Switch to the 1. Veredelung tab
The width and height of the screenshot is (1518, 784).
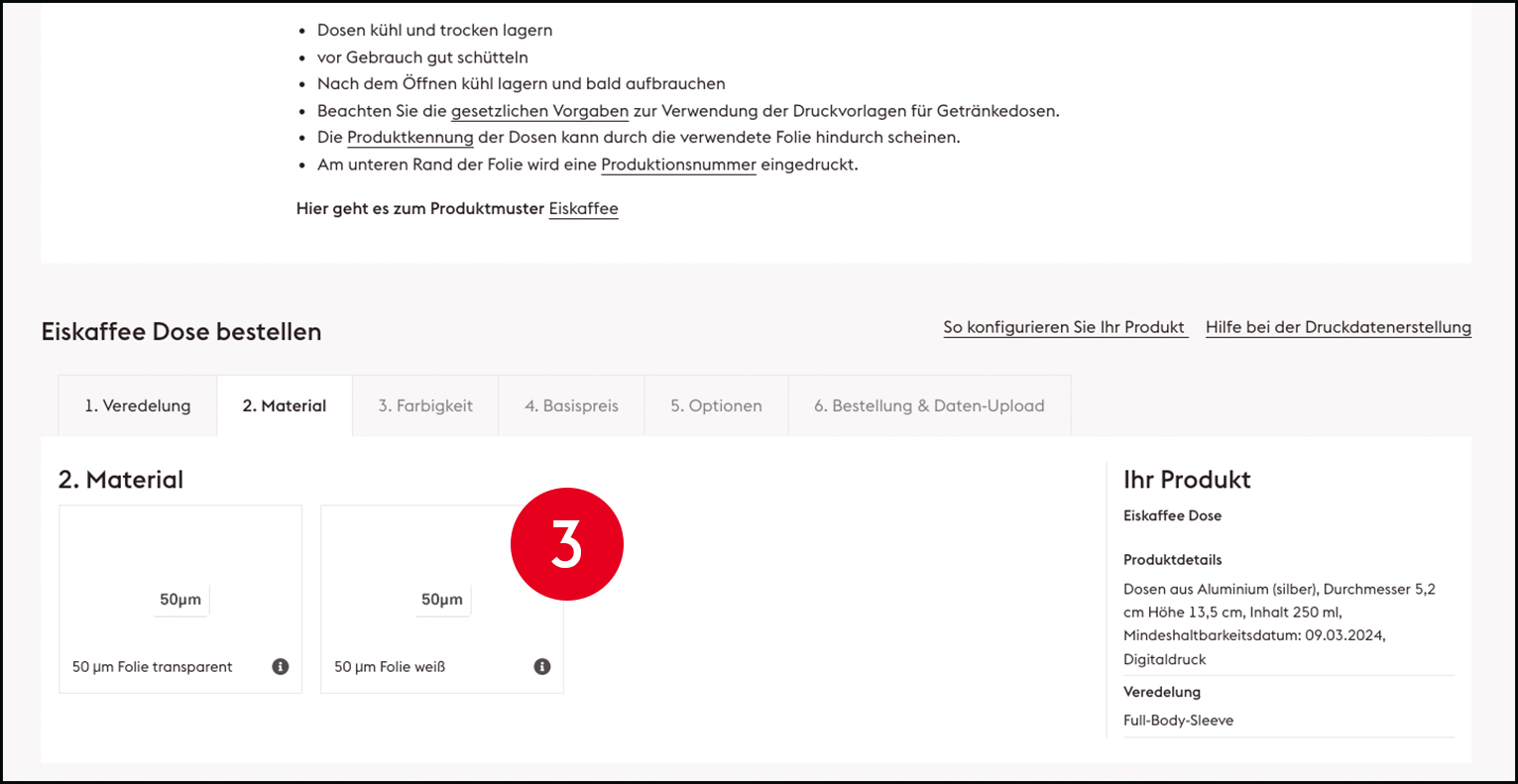point(138,405)
